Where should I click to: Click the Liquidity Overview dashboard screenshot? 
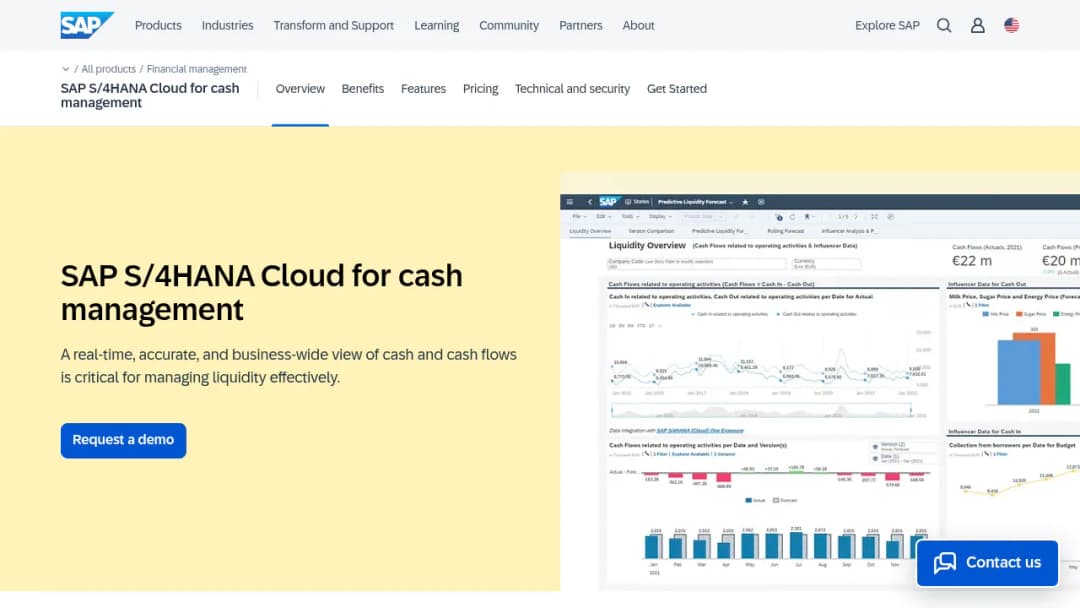click(x=820, y=392)
